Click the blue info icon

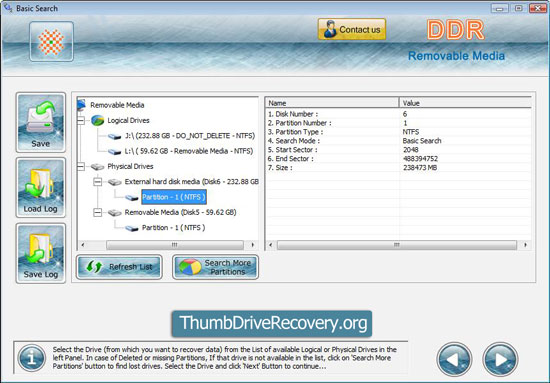[32, 358]
